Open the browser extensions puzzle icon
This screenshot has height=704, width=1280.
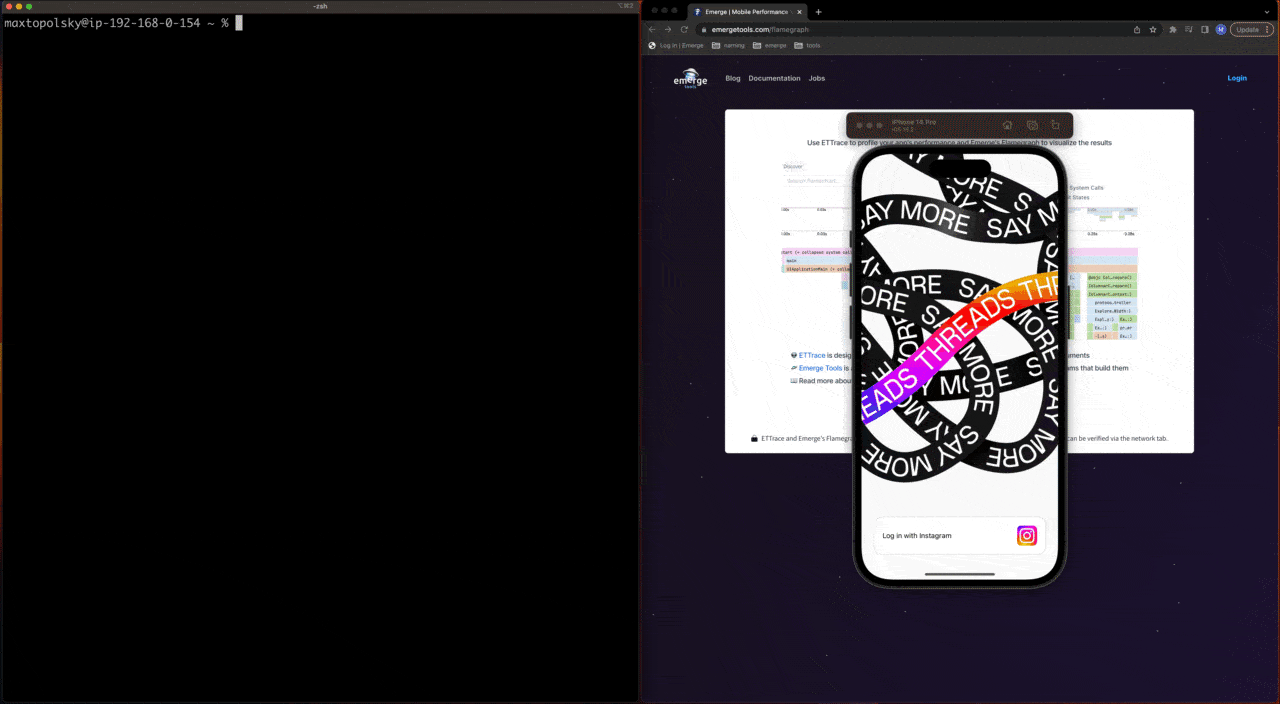tap(1172, 29)
